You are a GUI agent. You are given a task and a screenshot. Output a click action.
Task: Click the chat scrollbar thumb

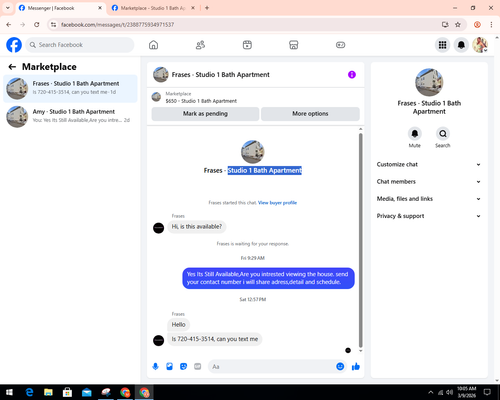click(x=360, y=240)
